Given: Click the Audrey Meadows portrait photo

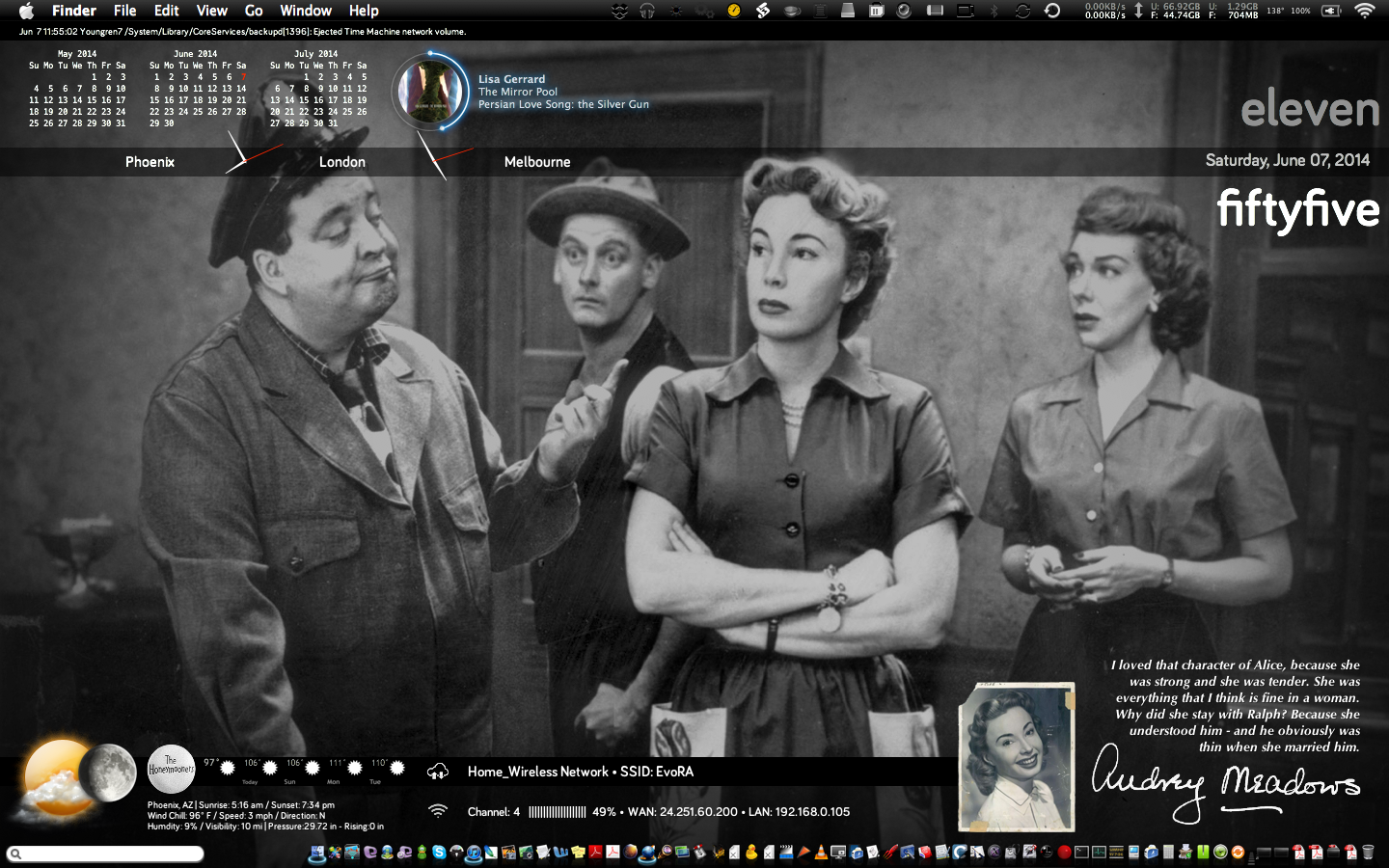Looking at the screenshot, I should [x=1017, y=757].
